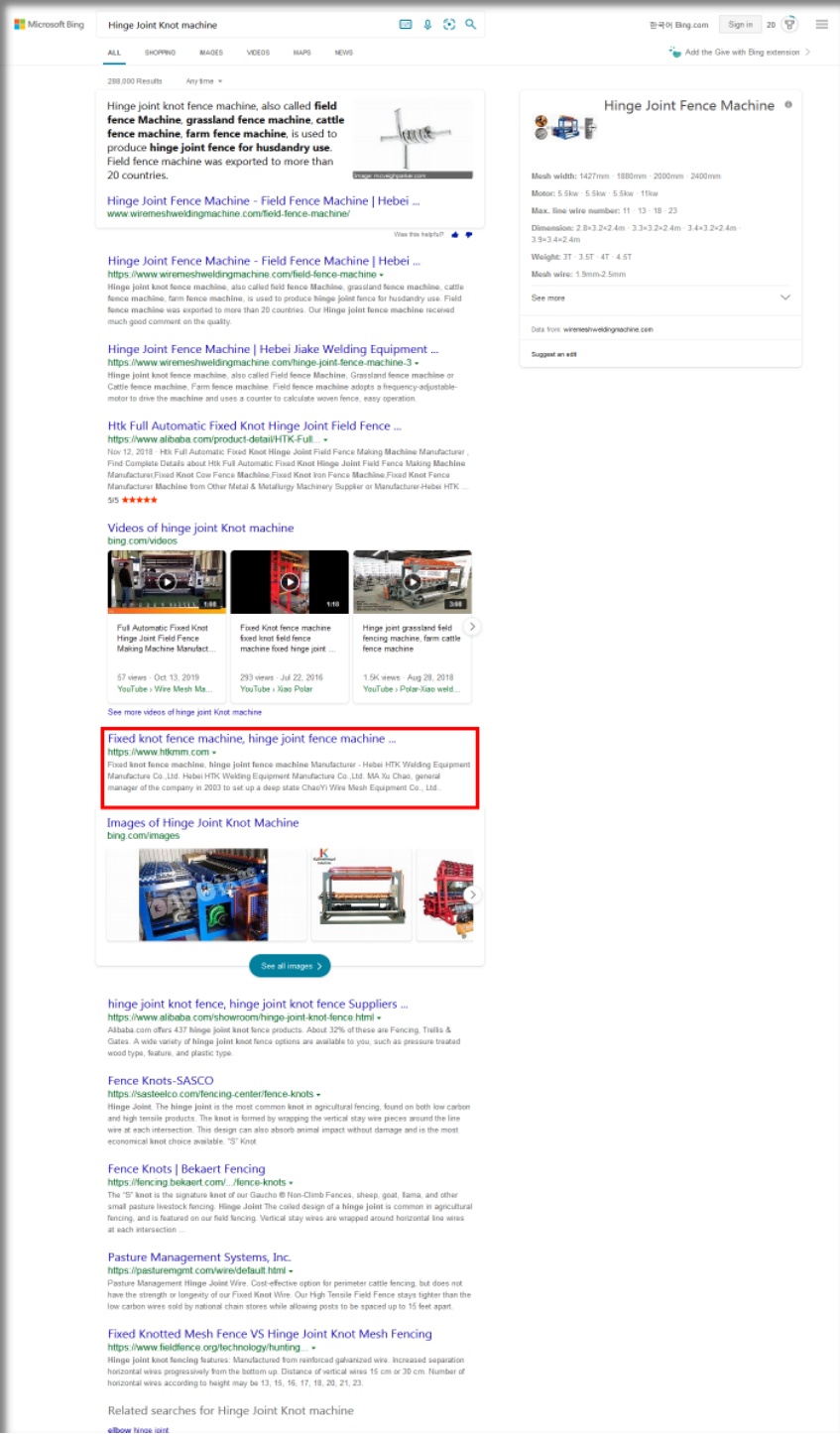Switch to the SHOPPING tab
Viewport: 840px width, 1434px height.
pyautogui.click(x=160, y=53)
